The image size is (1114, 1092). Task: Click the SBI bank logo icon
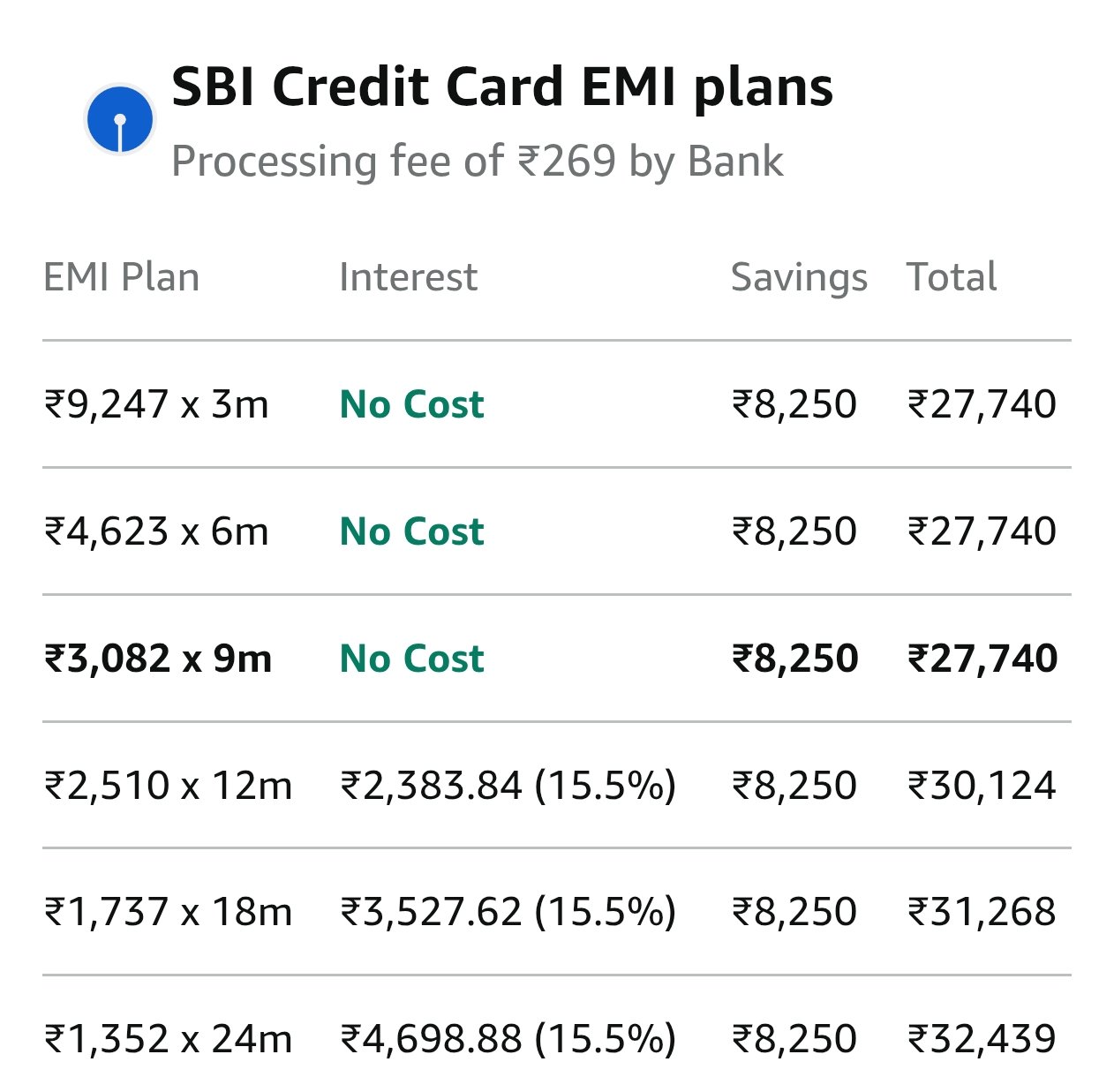(120, 120)
